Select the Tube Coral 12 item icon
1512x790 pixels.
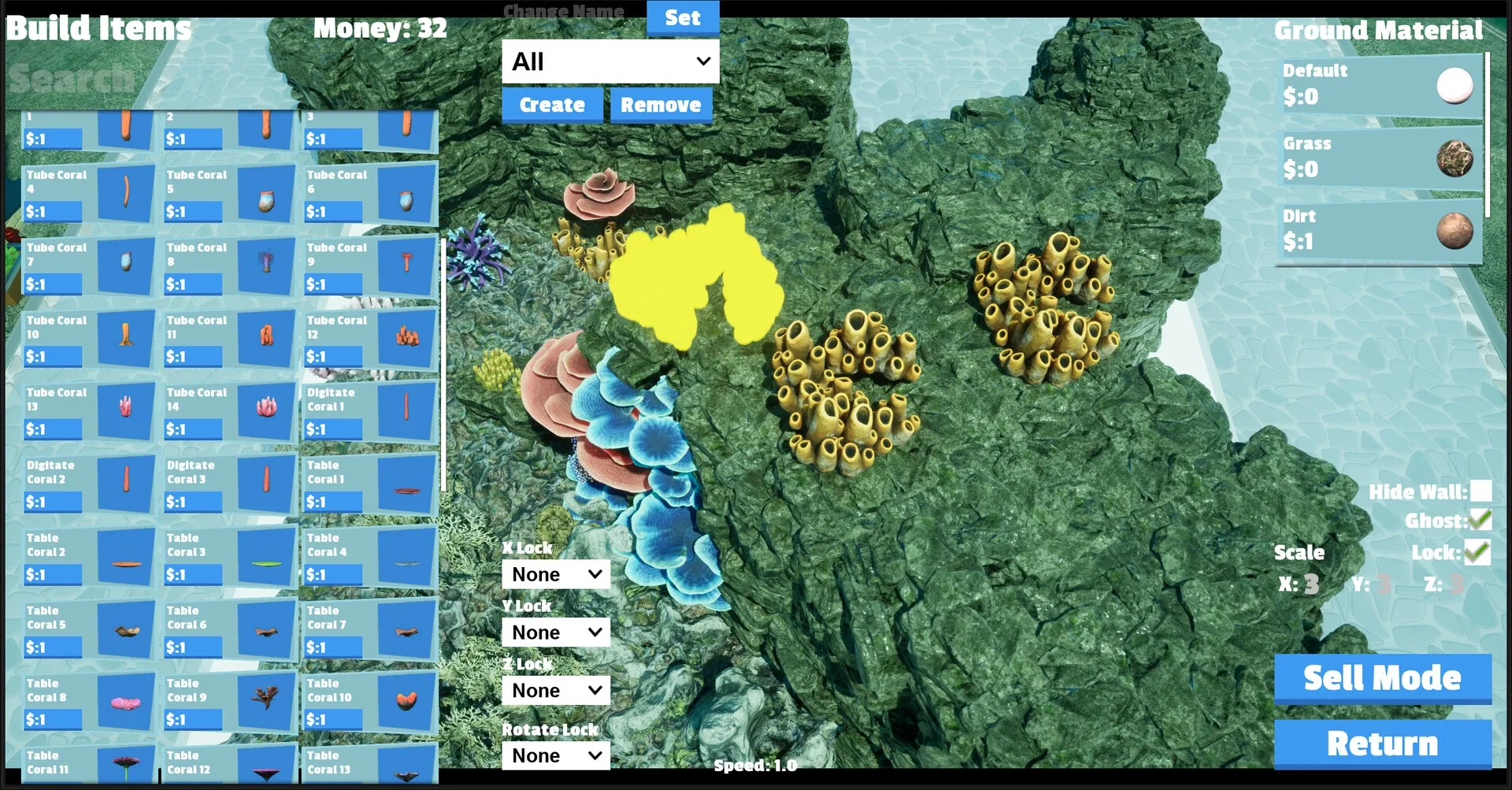point(406,337)
